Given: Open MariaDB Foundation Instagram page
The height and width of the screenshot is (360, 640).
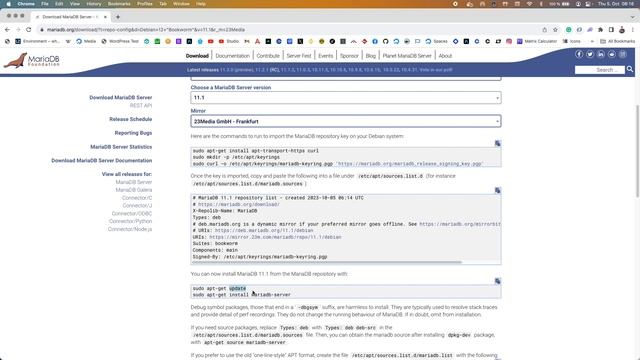Looking at the screenshot, I should (x=622, y=54).
